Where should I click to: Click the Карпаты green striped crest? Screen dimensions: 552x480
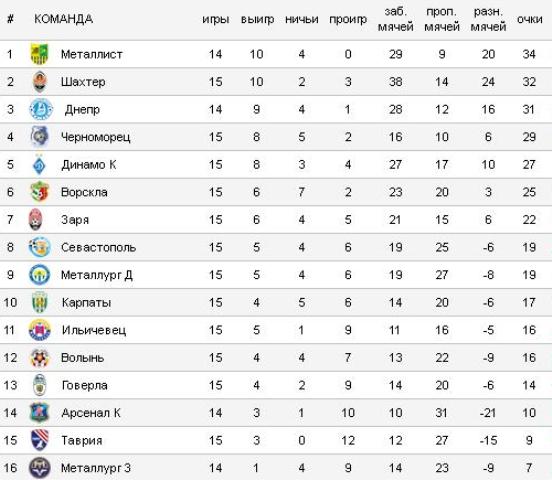tap(39, 303)
